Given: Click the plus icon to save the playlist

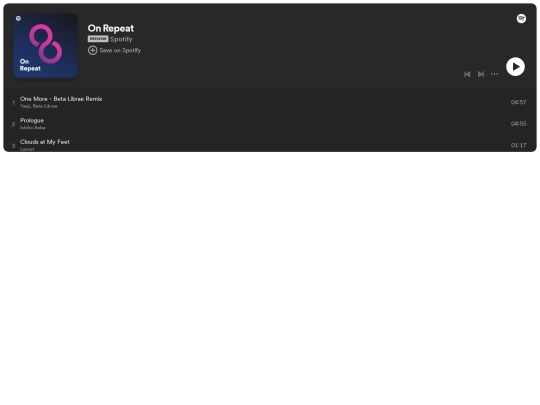Looking at the screenshot, I should coord(92,50).
